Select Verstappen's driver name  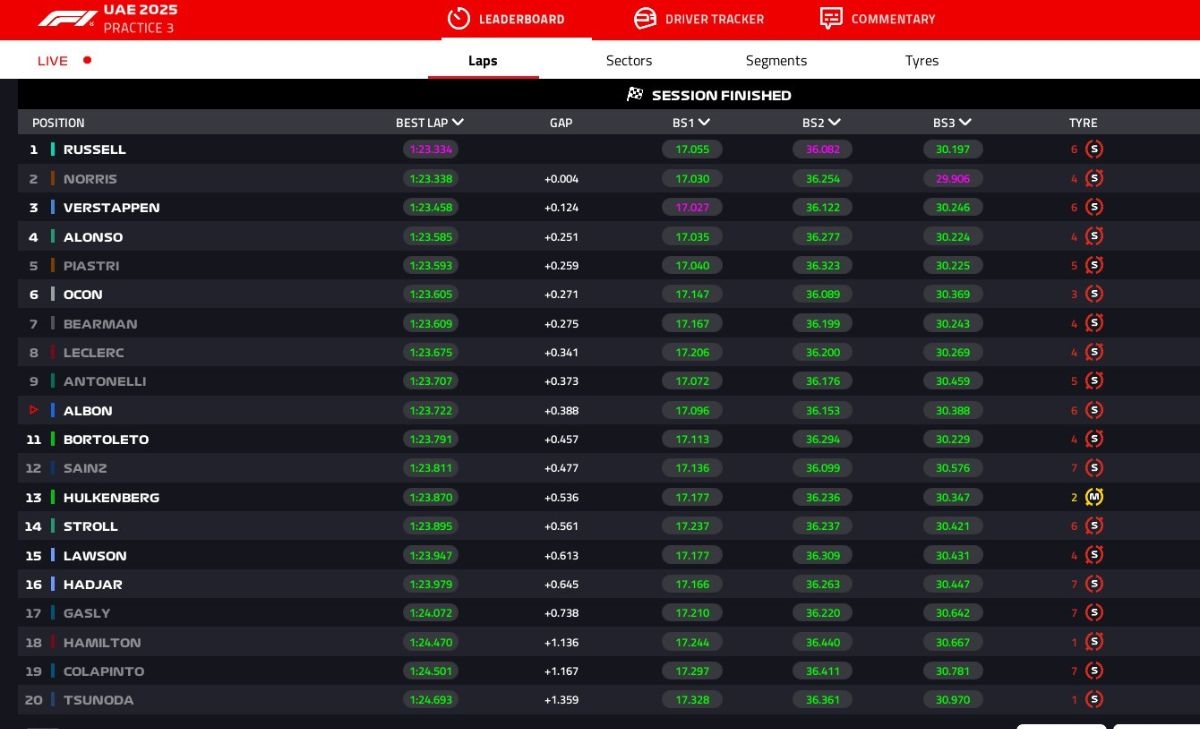pyautogui.click(x=111, y=208)
